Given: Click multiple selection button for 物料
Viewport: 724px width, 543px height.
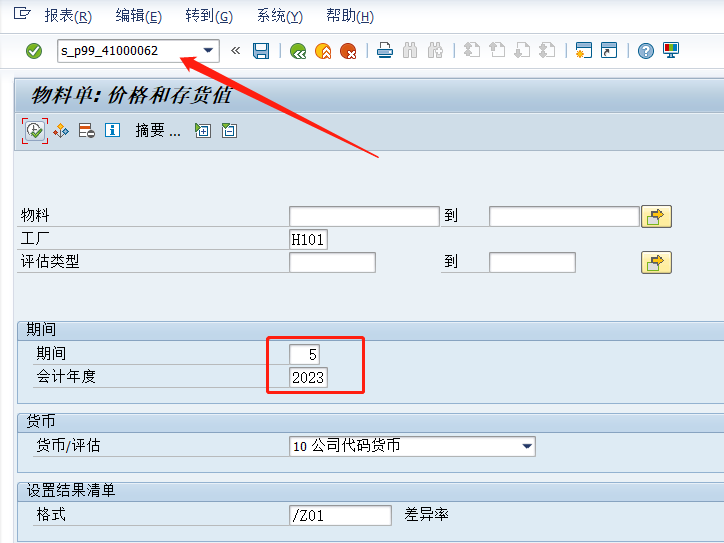Looking at the screenshot, I should pyautogui.click(x=656, y=217).
